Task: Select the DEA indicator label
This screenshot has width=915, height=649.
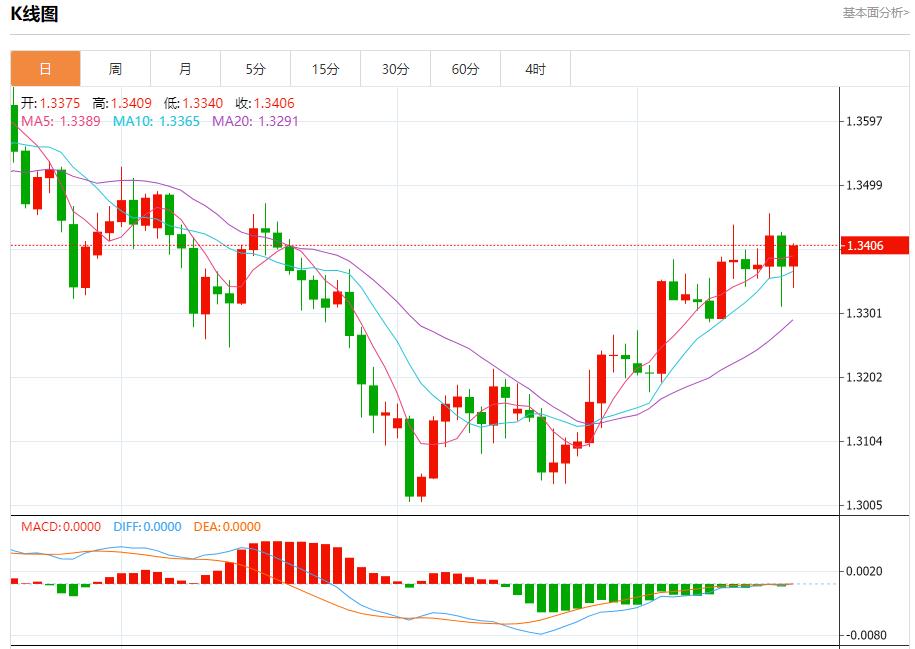Action: click(x=227, y=526)
